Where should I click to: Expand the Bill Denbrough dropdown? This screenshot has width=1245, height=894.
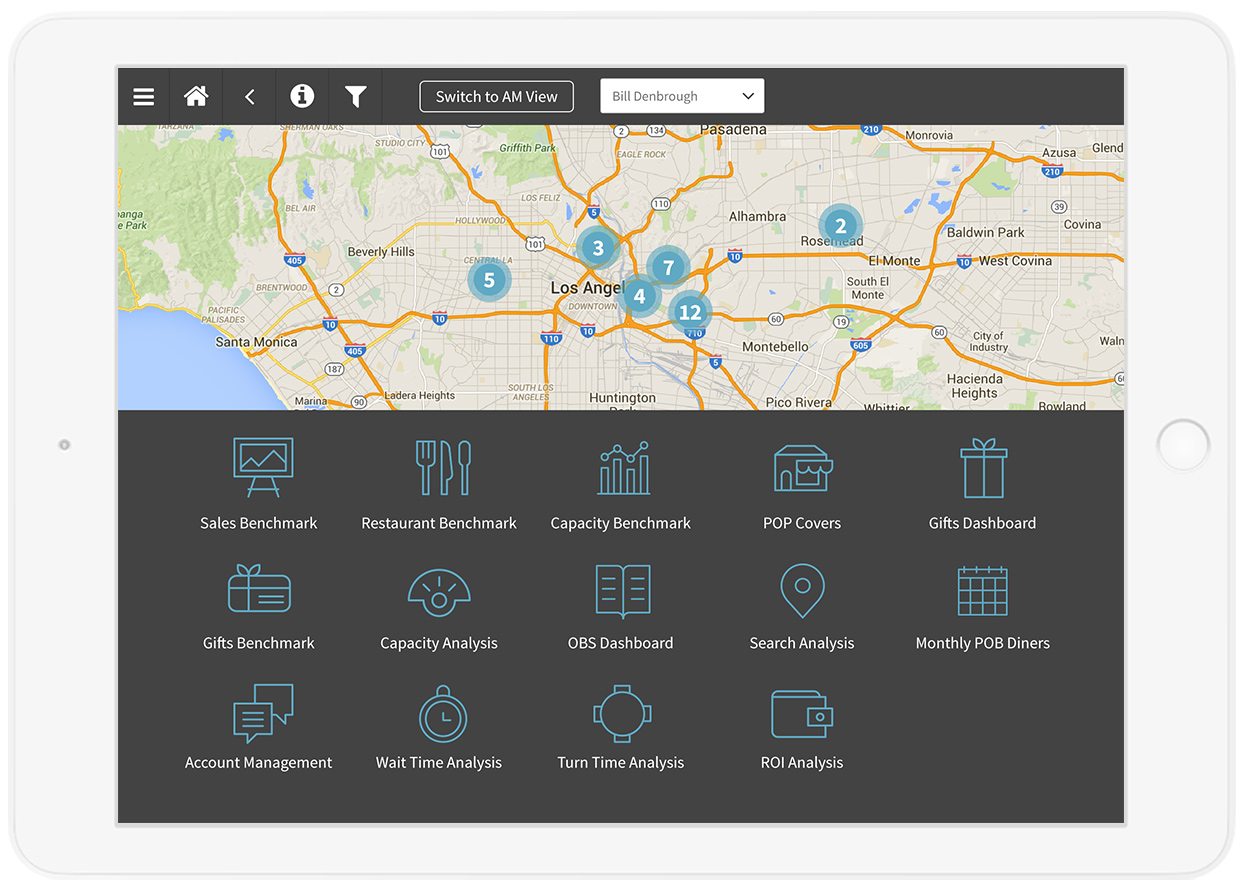click(682, 97)
